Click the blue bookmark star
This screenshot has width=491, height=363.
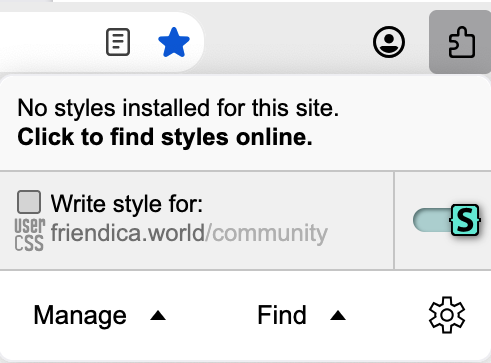pyautogui.click(x=174, y=42)
